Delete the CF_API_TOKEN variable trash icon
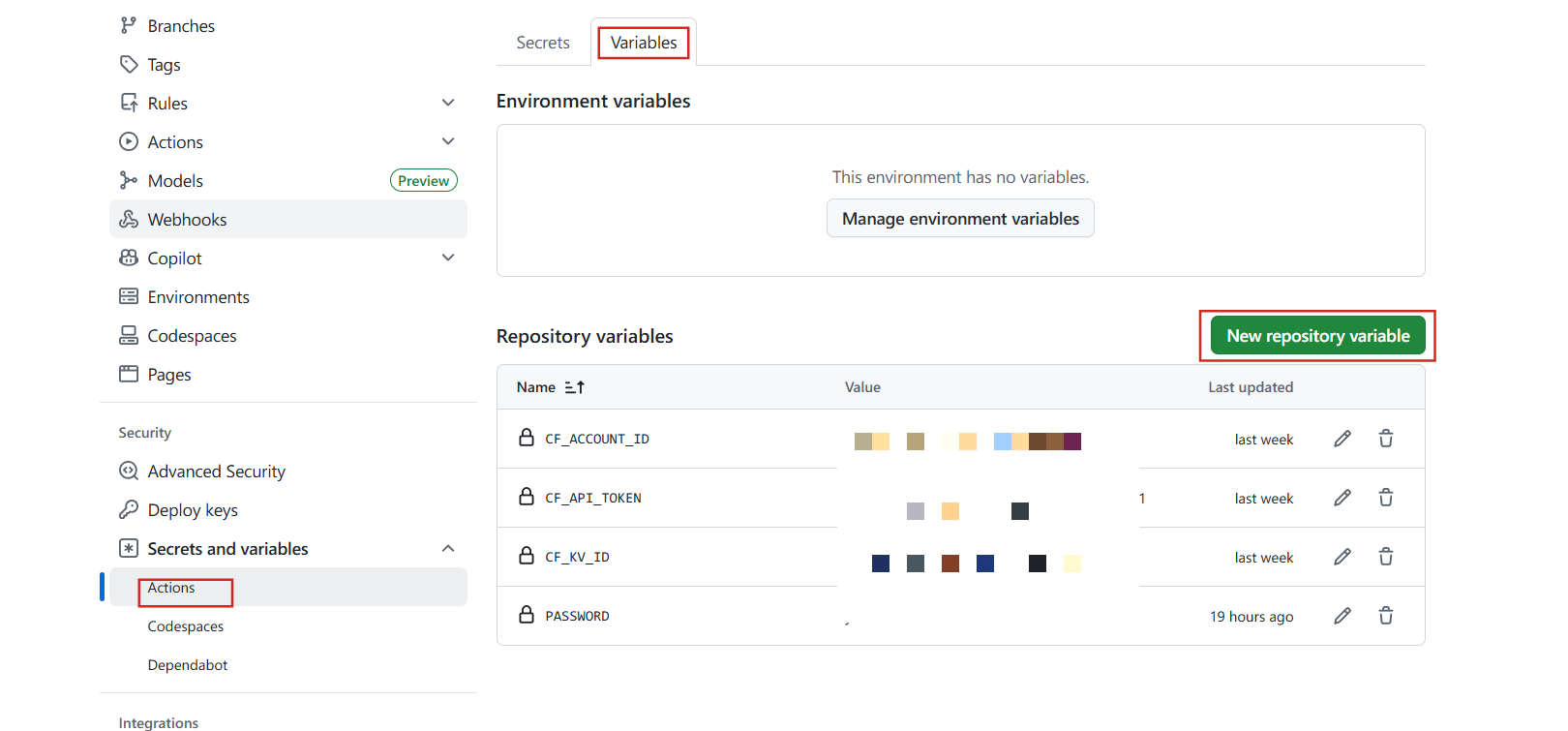 [x=1385, y=499]
